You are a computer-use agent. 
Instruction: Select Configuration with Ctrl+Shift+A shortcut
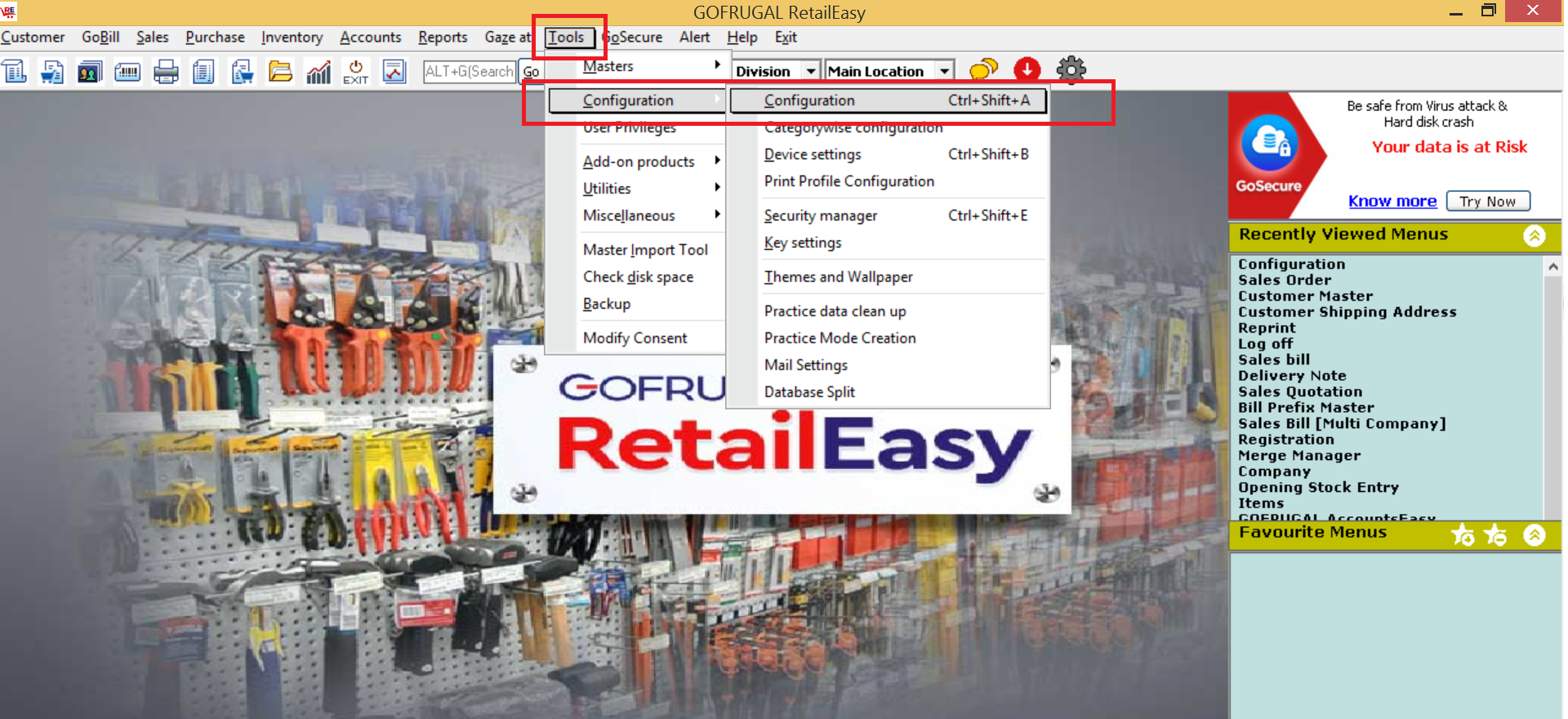889,100
